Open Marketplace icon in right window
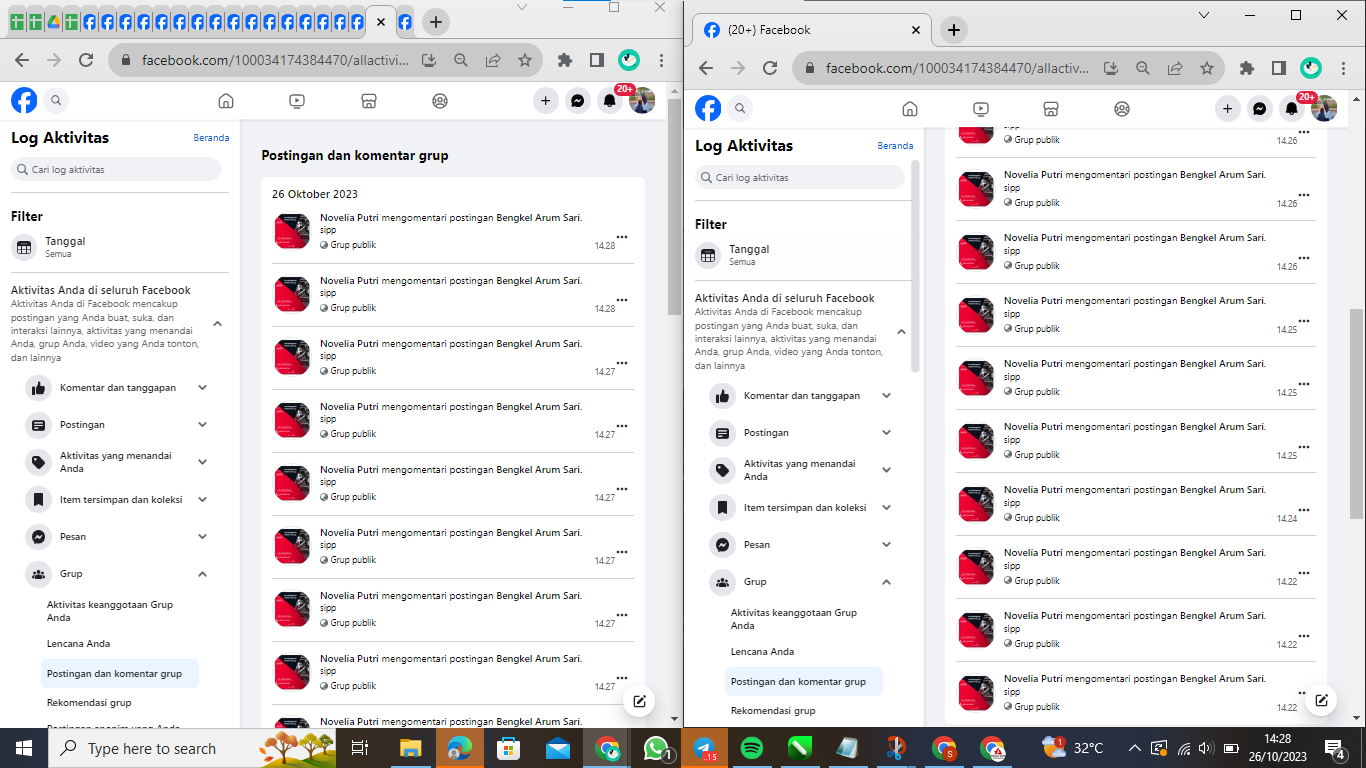 pos(1051,108)
